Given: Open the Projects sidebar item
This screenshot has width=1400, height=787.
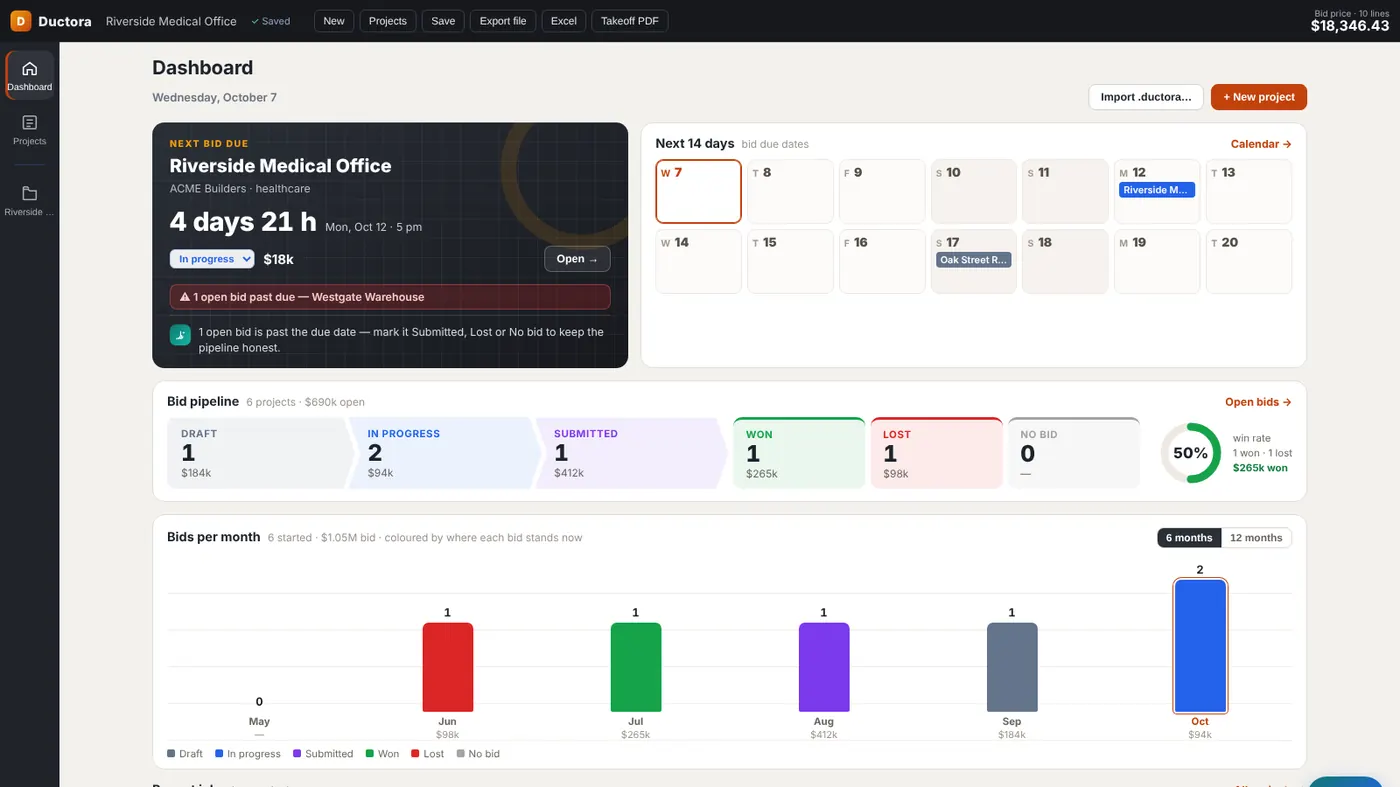Looking at the screenshot, I should [30, 129].
